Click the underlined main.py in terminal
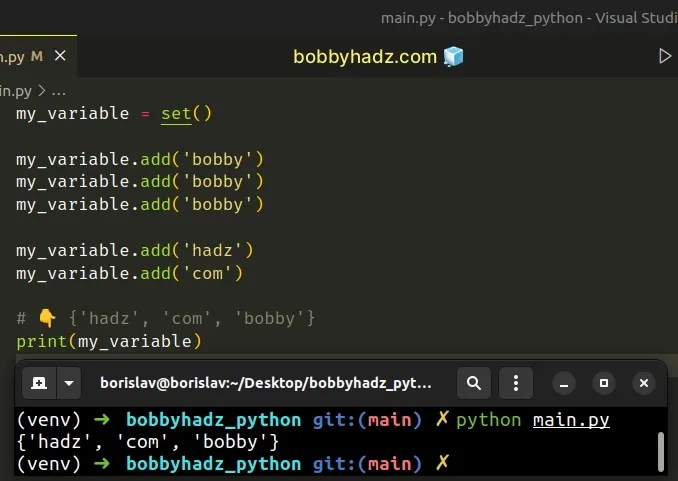This screenshot has width=678, height=481. 571,420
